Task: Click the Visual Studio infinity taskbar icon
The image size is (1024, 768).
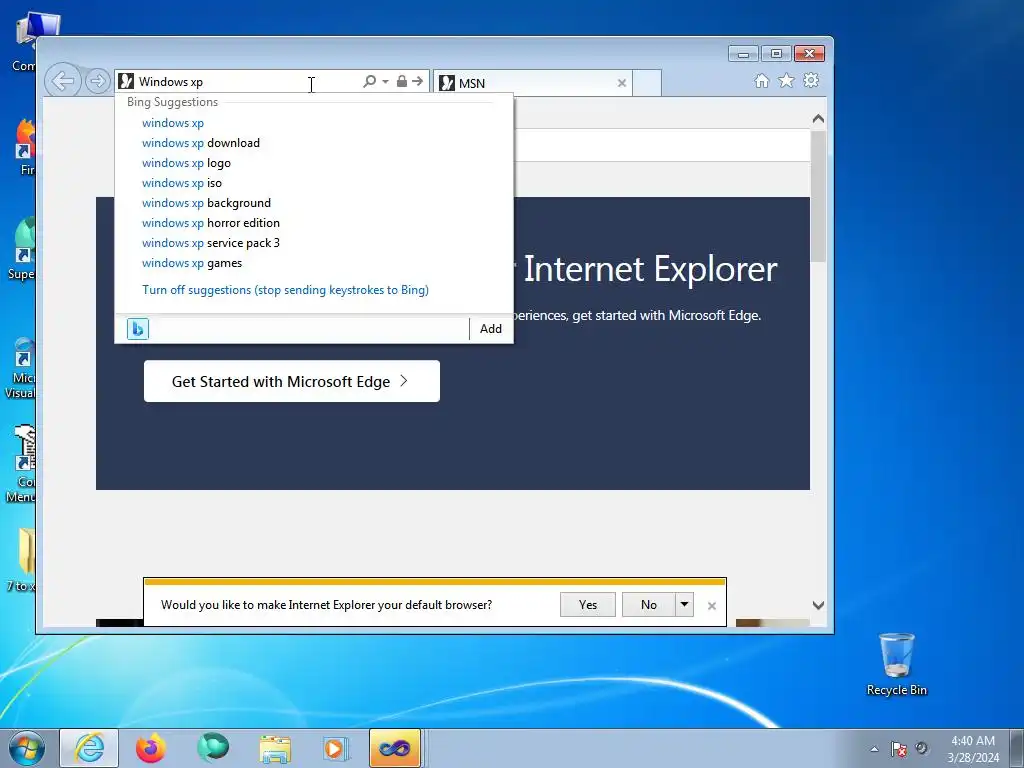Action: (x=394, y=748)
